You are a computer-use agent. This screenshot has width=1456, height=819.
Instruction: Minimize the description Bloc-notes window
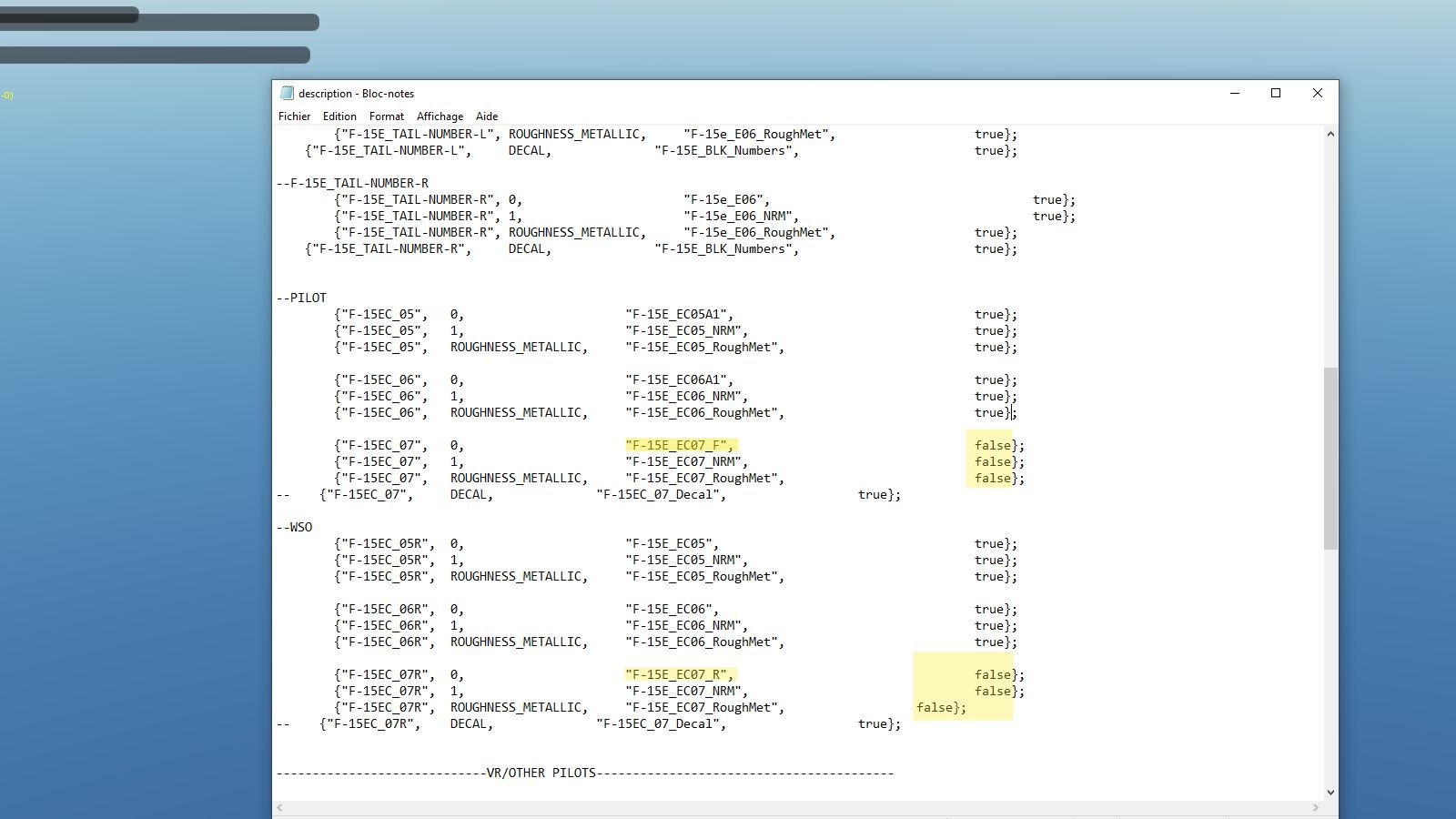tap(1235, 93)
